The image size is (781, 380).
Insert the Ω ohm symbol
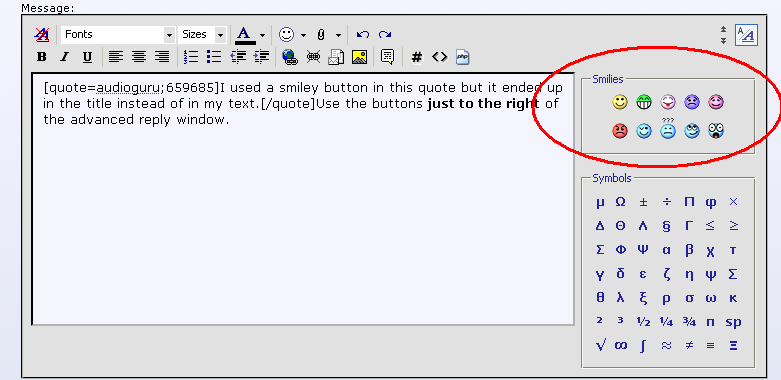point(621,202)
